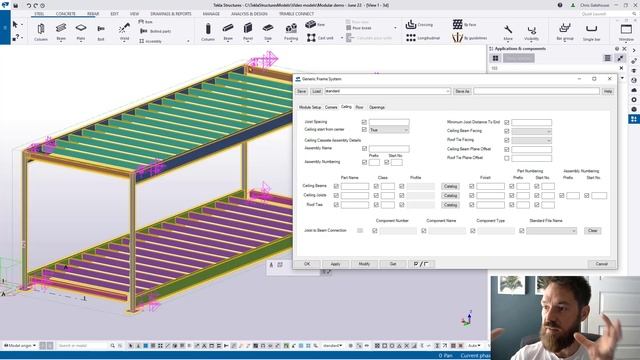The height and width of the screenshot is (360, 640).
Task: Click the Pour break tool
Action: click(358, 28)
